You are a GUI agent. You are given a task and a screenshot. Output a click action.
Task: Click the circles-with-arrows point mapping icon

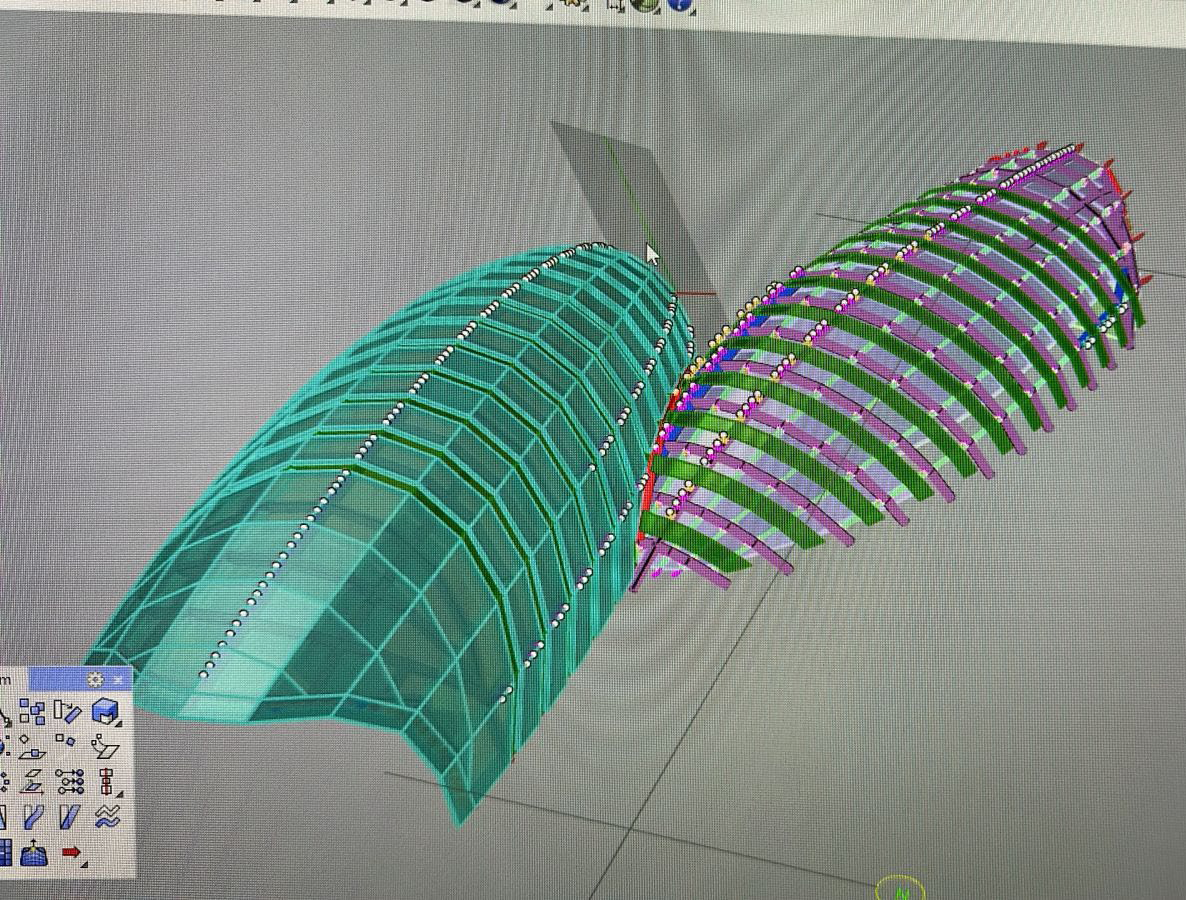[x=69, y=781]
